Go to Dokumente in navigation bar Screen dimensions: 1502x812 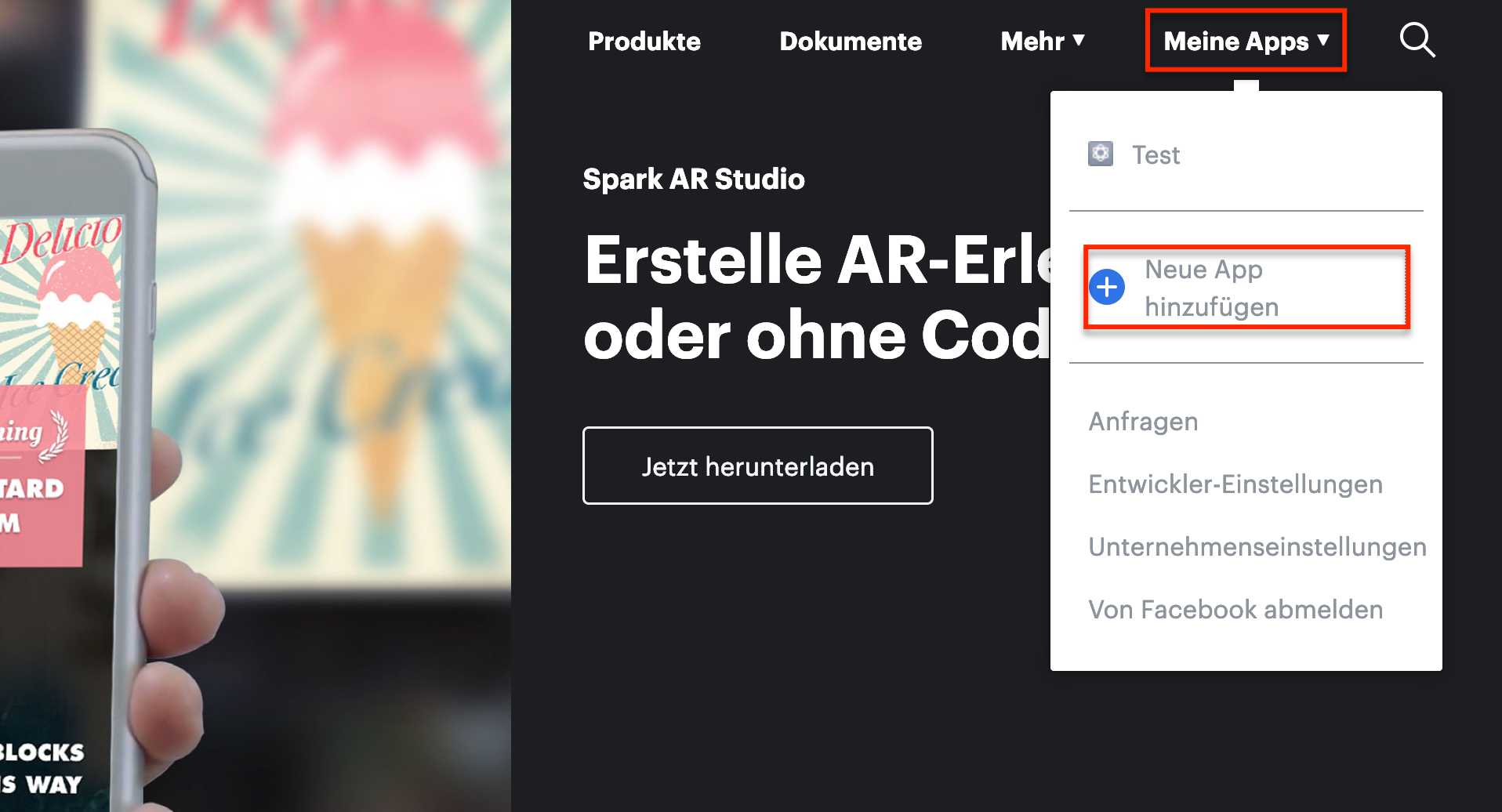pos(851,41)
